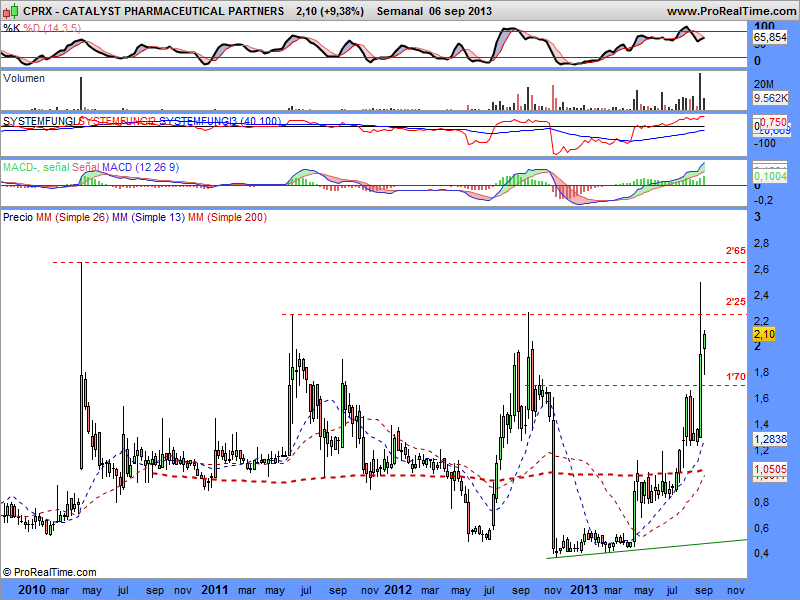800x600 pixels.
Task: Select the 'SYSTEMFUNGI3 (40 100)' indicator label
Action: tap(220, 121)
